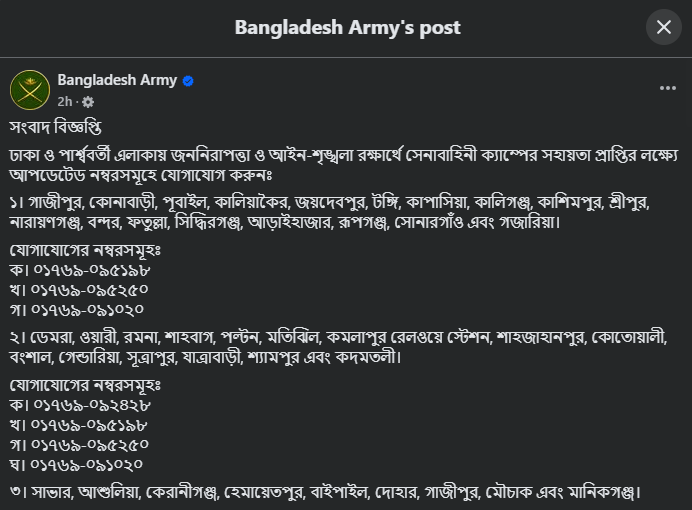Screen dimensions: 692x510
Task: Click the audience gear icon beside 2h
Action: 88,102
